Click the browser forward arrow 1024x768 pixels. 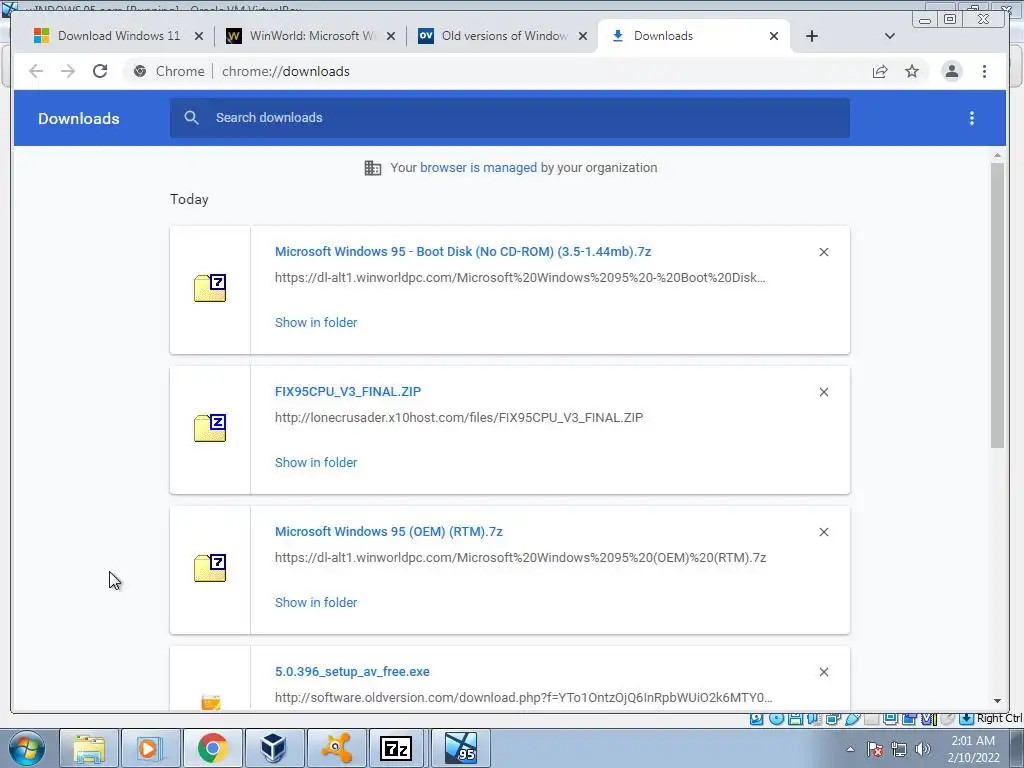tap(68, 71)
